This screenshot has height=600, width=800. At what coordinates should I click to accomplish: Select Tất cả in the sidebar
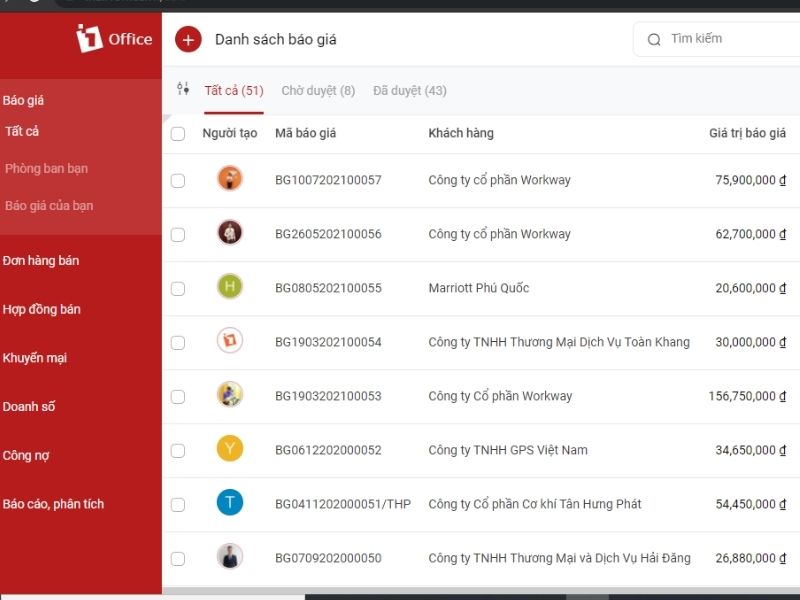(22, 132)
